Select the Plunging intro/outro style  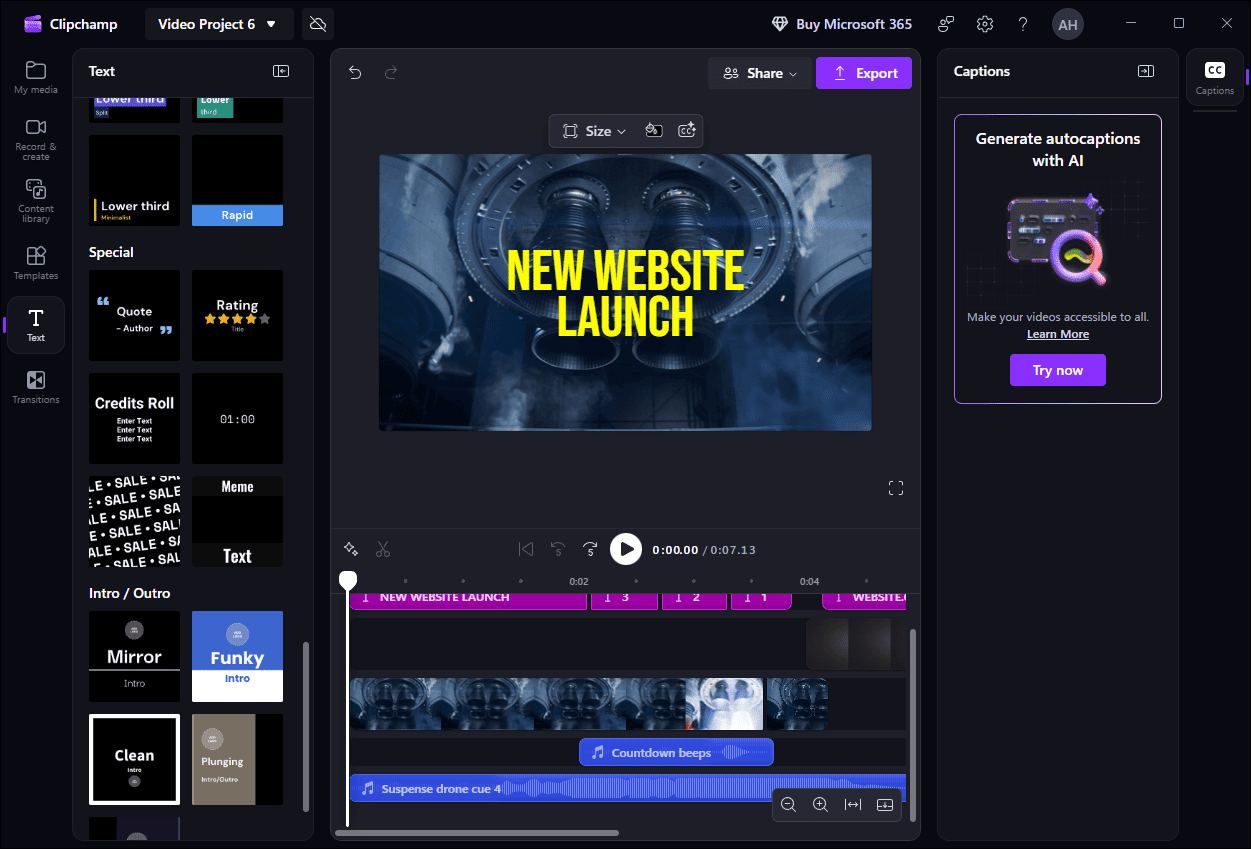[237, 759]
